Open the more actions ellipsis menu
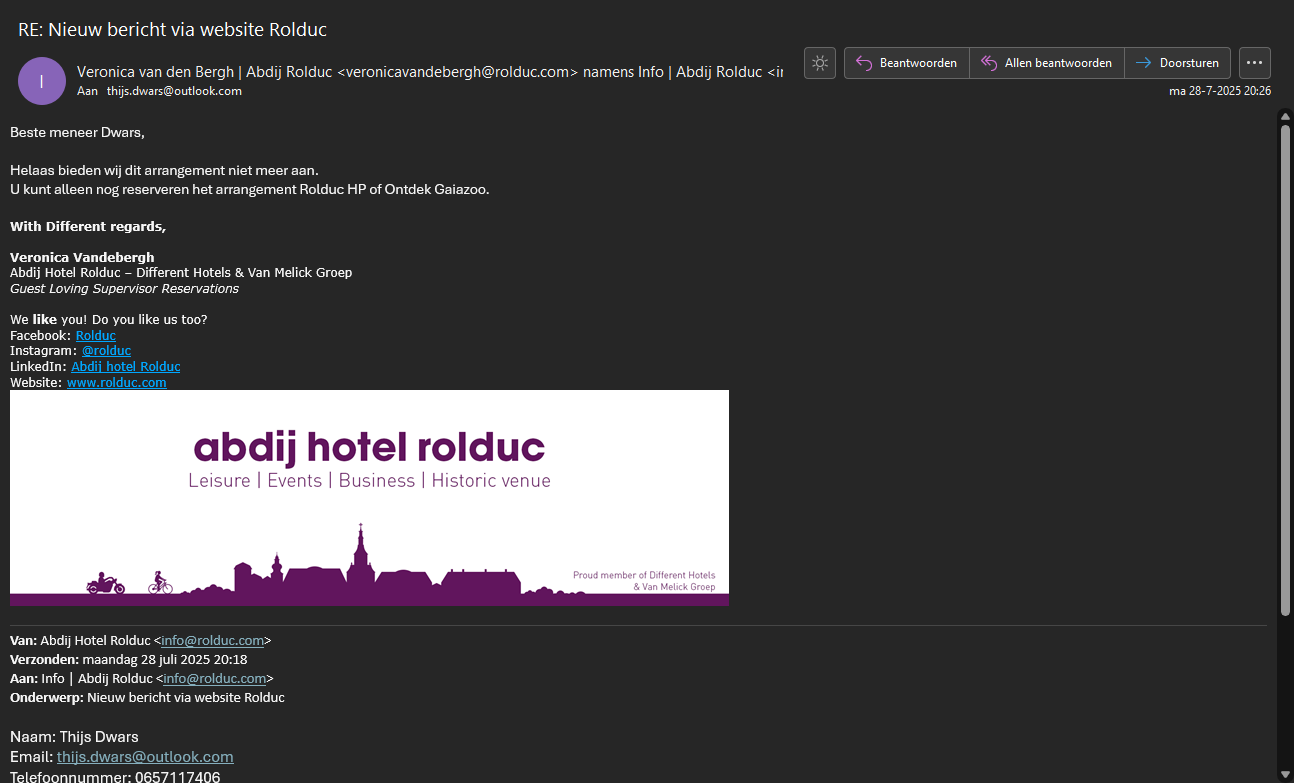1294x783 pixels. tap(1255, 63)
